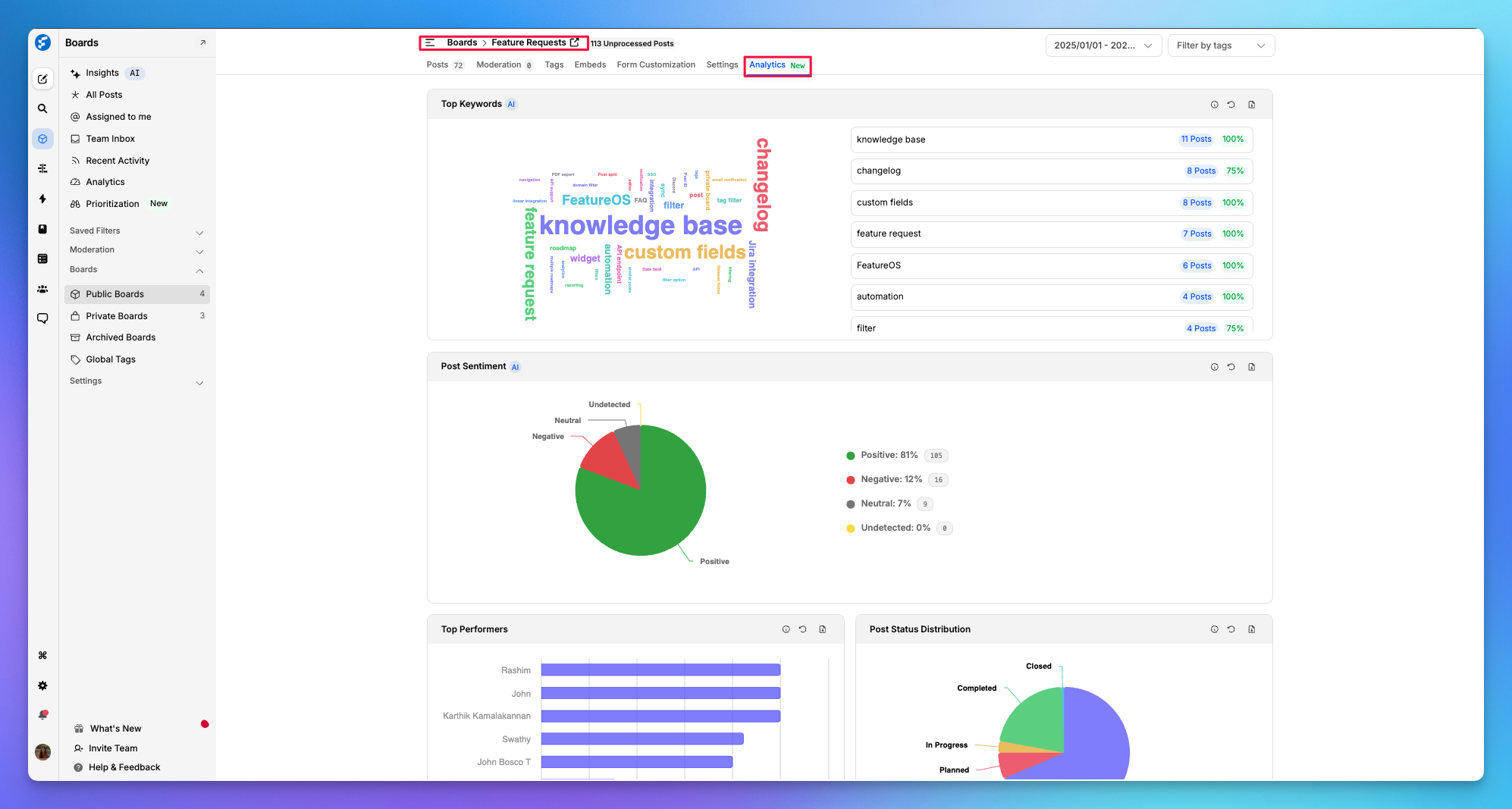This screenshot has height=809, width=1512.
Task: Open the settings gear in left rail
Action: coord(42,685)
